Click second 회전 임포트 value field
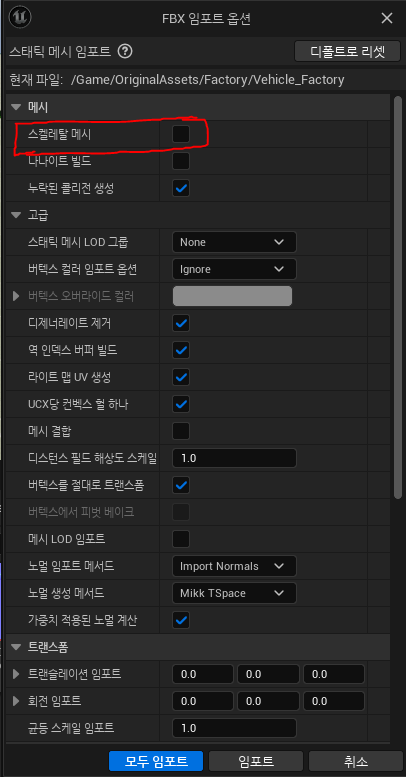The image size is (406, 777). click(268, 701)
